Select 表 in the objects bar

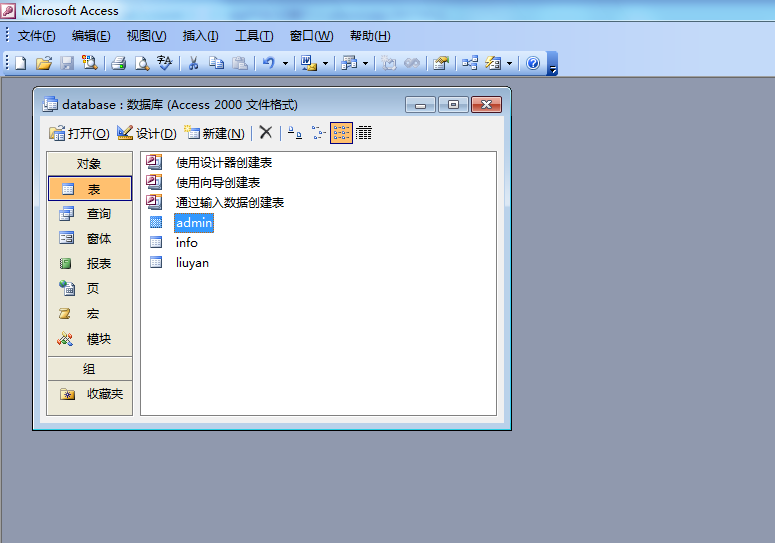(90, 189)
